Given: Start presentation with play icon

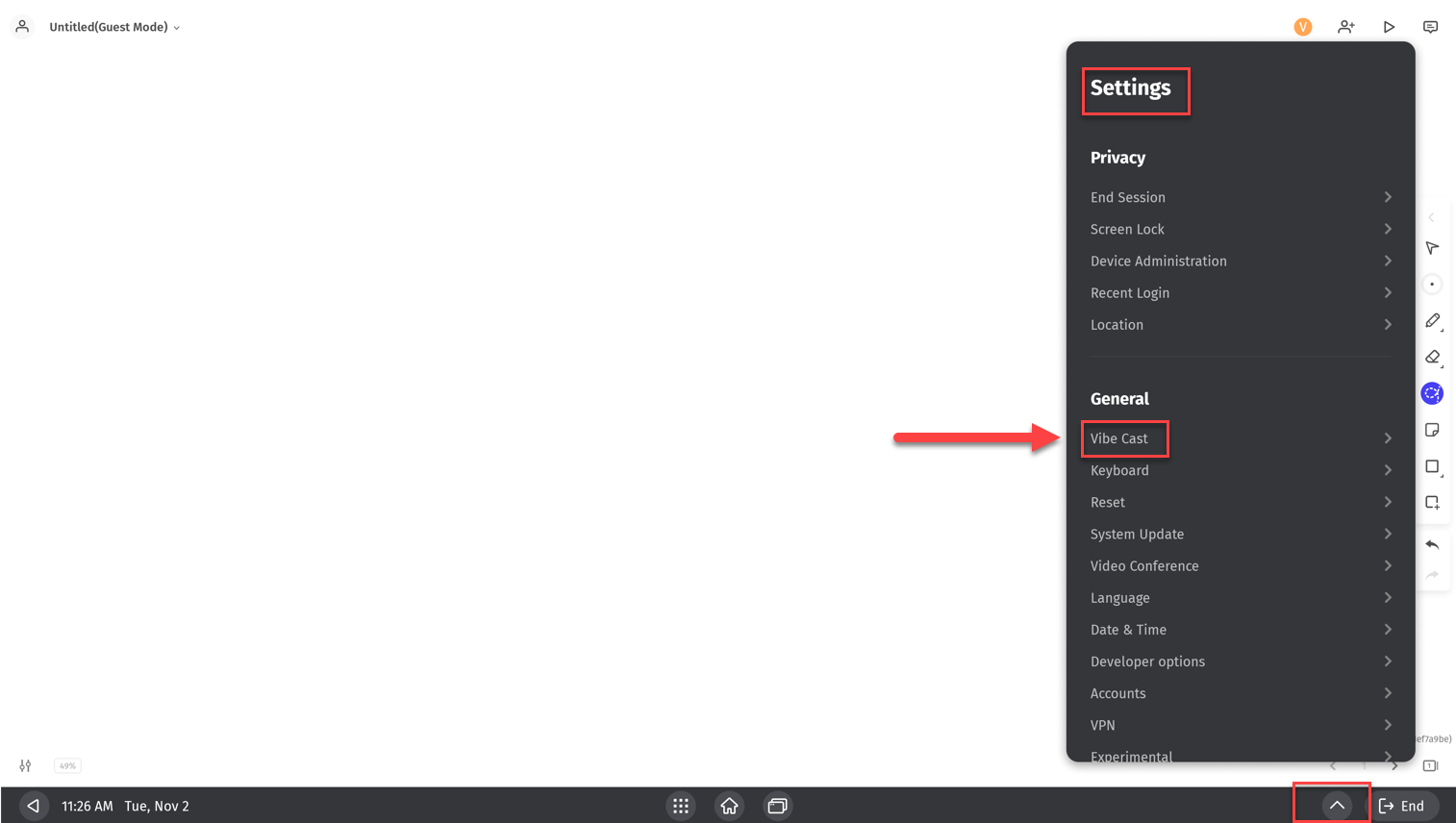Looking at the screenshot, I should pos(1389,27).
